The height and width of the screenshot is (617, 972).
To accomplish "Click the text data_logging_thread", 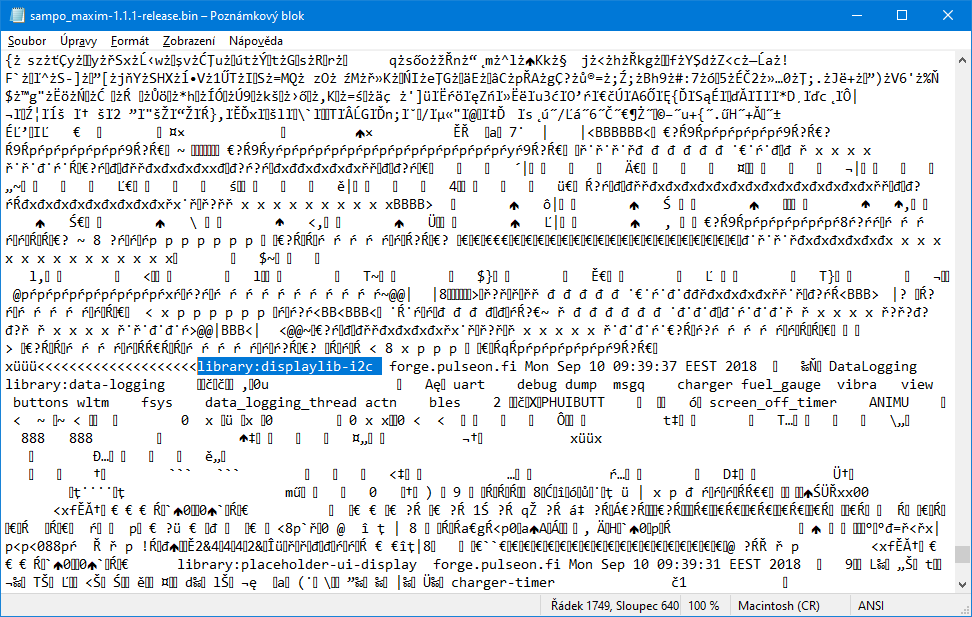I will coord(281,402).
